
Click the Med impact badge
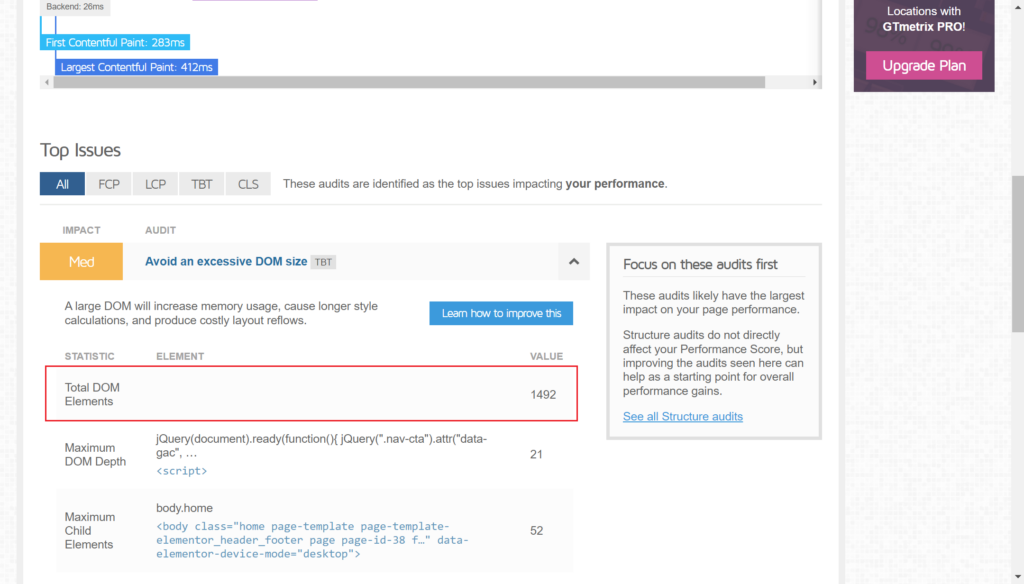pyautogui.click(x=81, y=261)
